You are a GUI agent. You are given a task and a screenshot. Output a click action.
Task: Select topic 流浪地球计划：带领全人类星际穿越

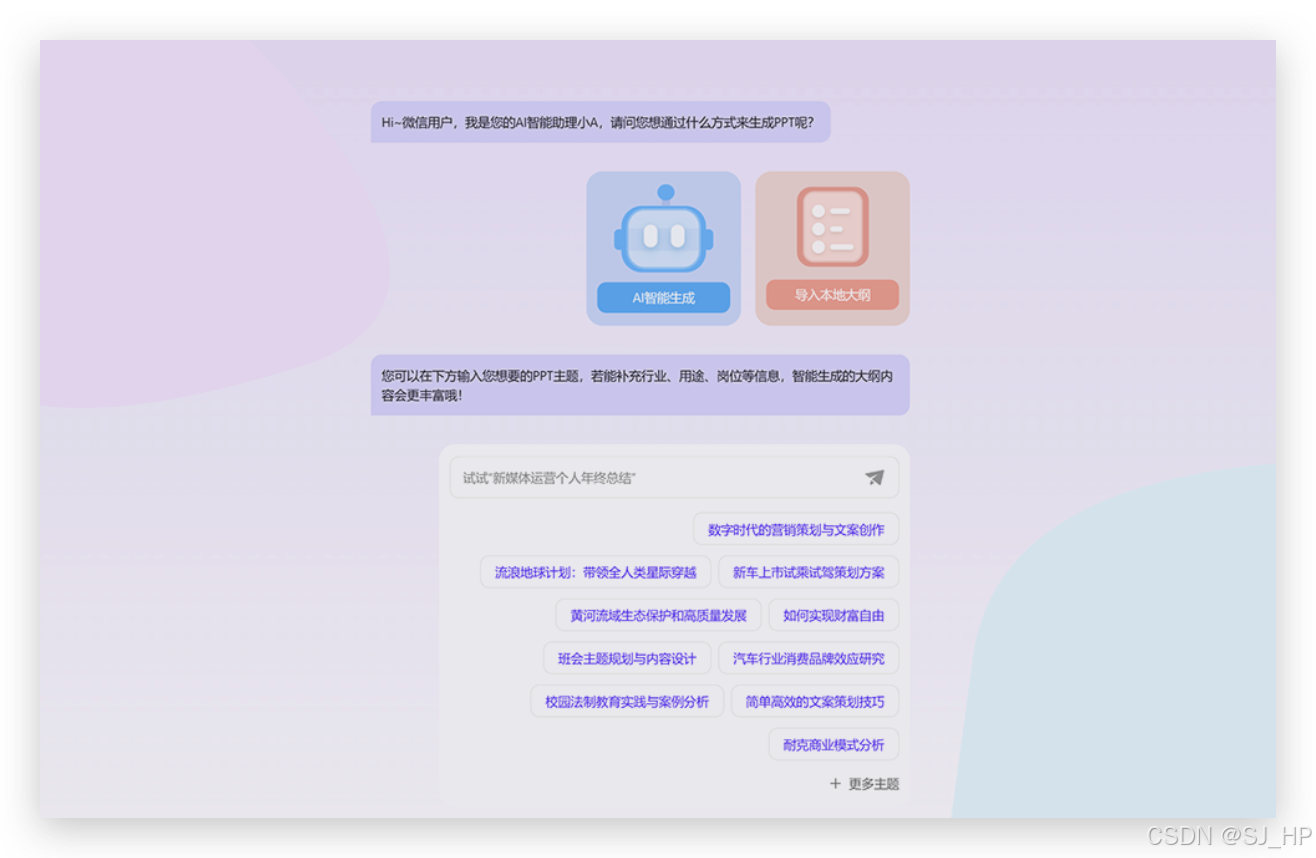595,573
